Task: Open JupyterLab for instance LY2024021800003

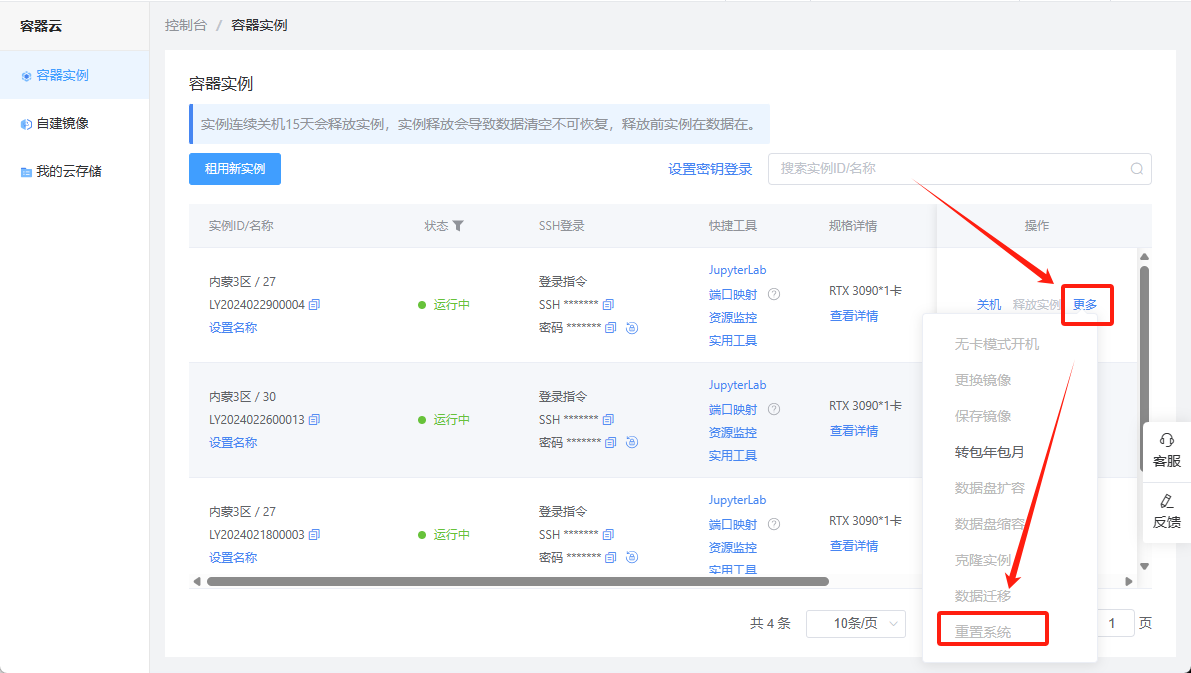Action: pyautogui.click(x=738, y=500)
